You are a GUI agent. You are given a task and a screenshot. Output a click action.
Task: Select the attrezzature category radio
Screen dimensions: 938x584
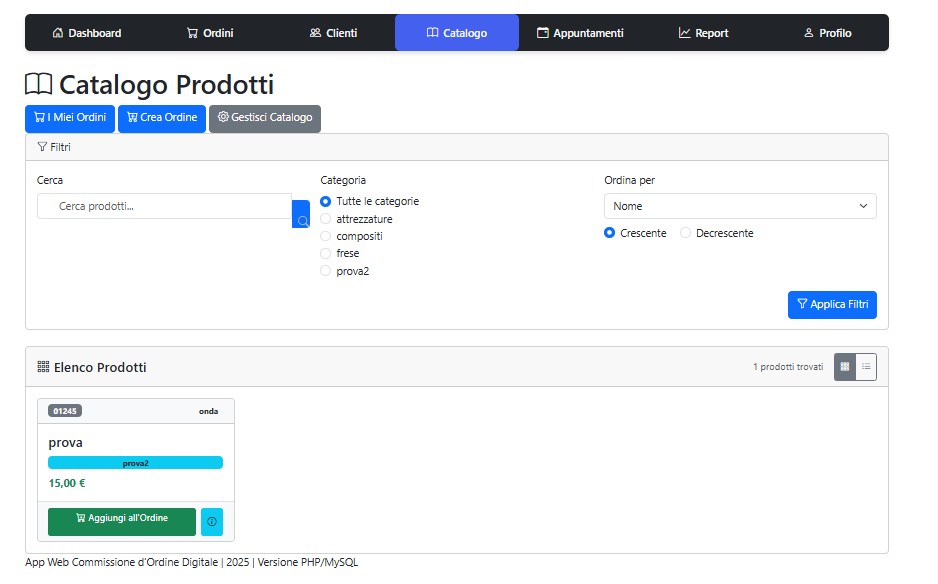(325, 219)
